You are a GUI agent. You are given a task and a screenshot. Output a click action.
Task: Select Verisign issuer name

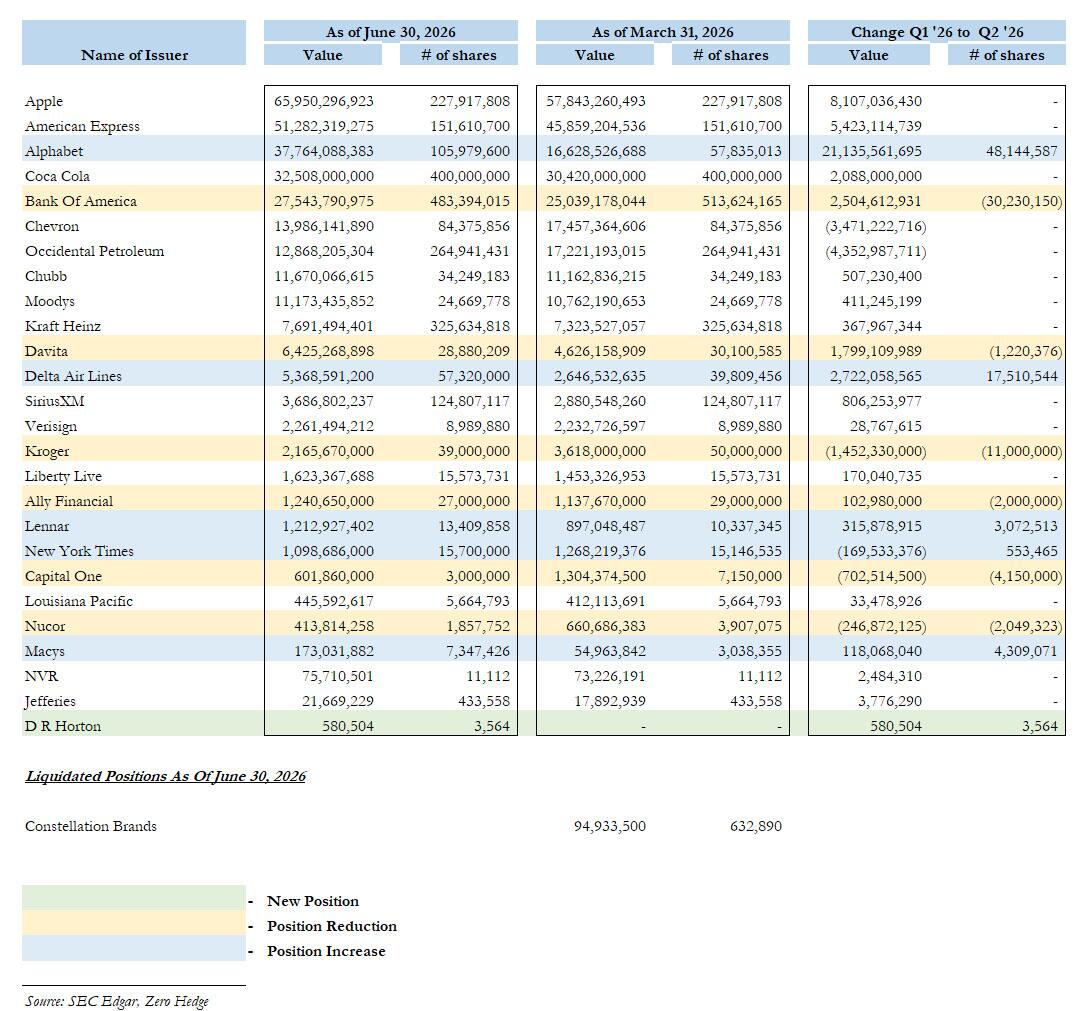pos(51,427)
